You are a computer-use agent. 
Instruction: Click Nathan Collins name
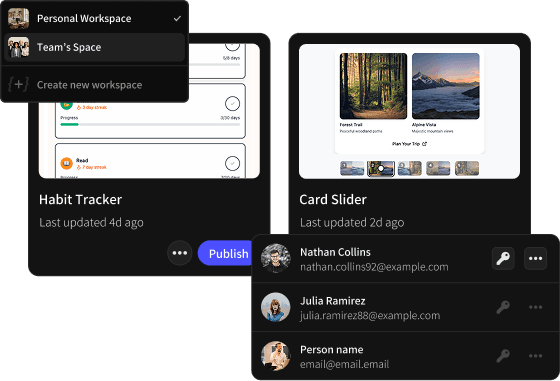coord(335,252)
